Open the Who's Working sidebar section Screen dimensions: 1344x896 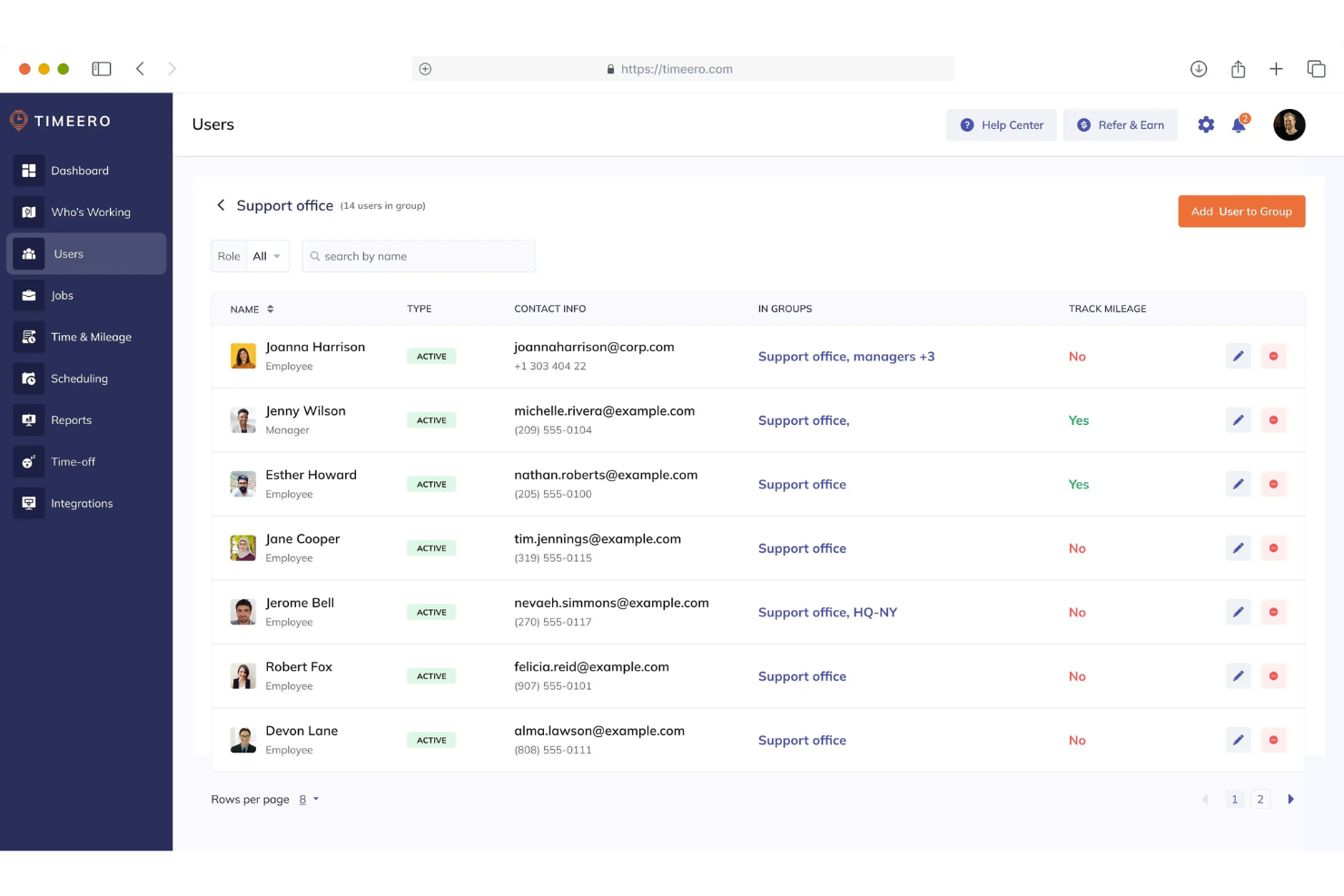pos(90,212)
